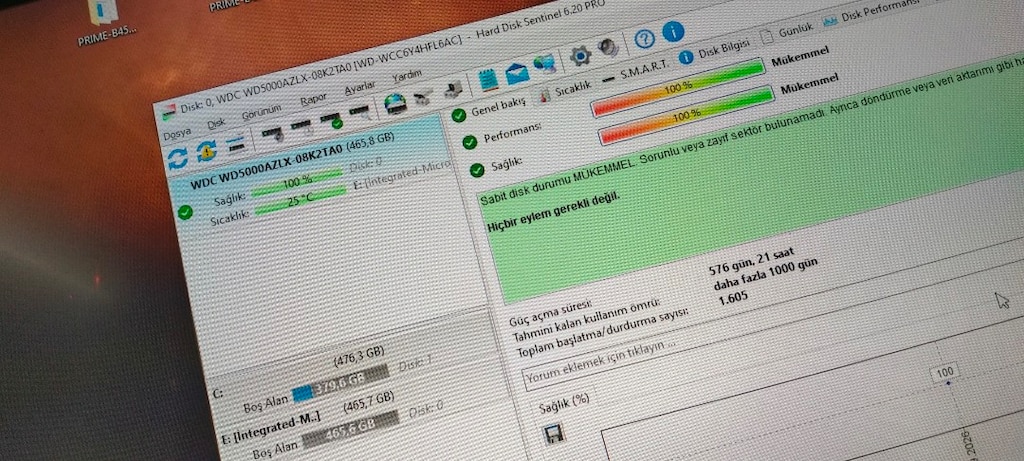
Task: Click the globe over disk toolbar icon
Action: (x=394, y=103)
